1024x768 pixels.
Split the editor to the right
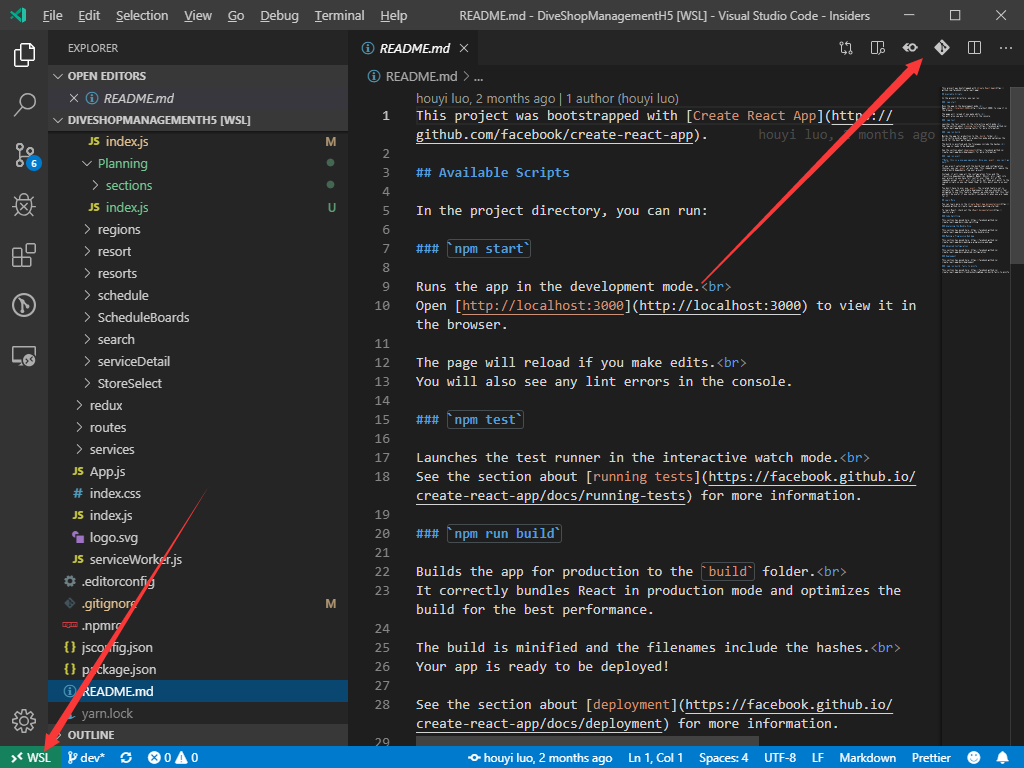click(x=974, y=48)
